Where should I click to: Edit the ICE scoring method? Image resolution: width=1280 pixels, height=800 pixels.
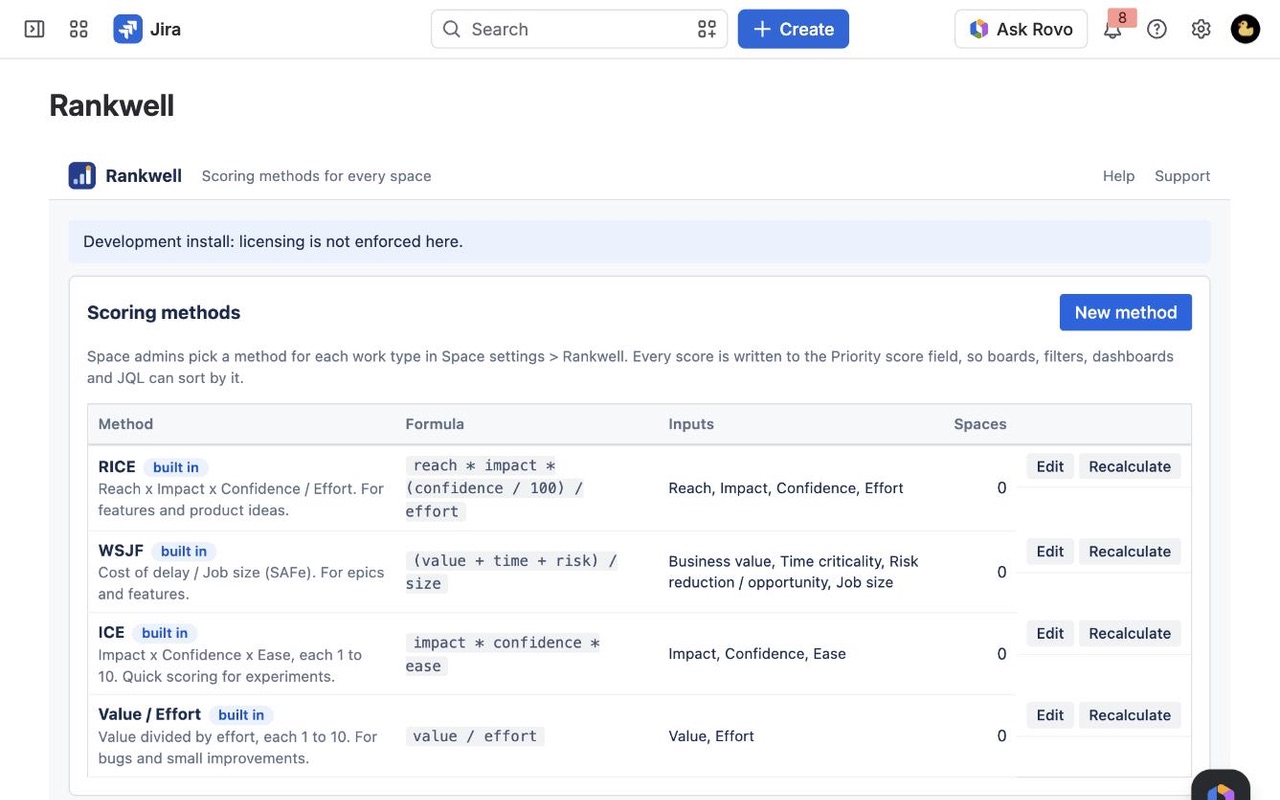[x=1050, y=633]
